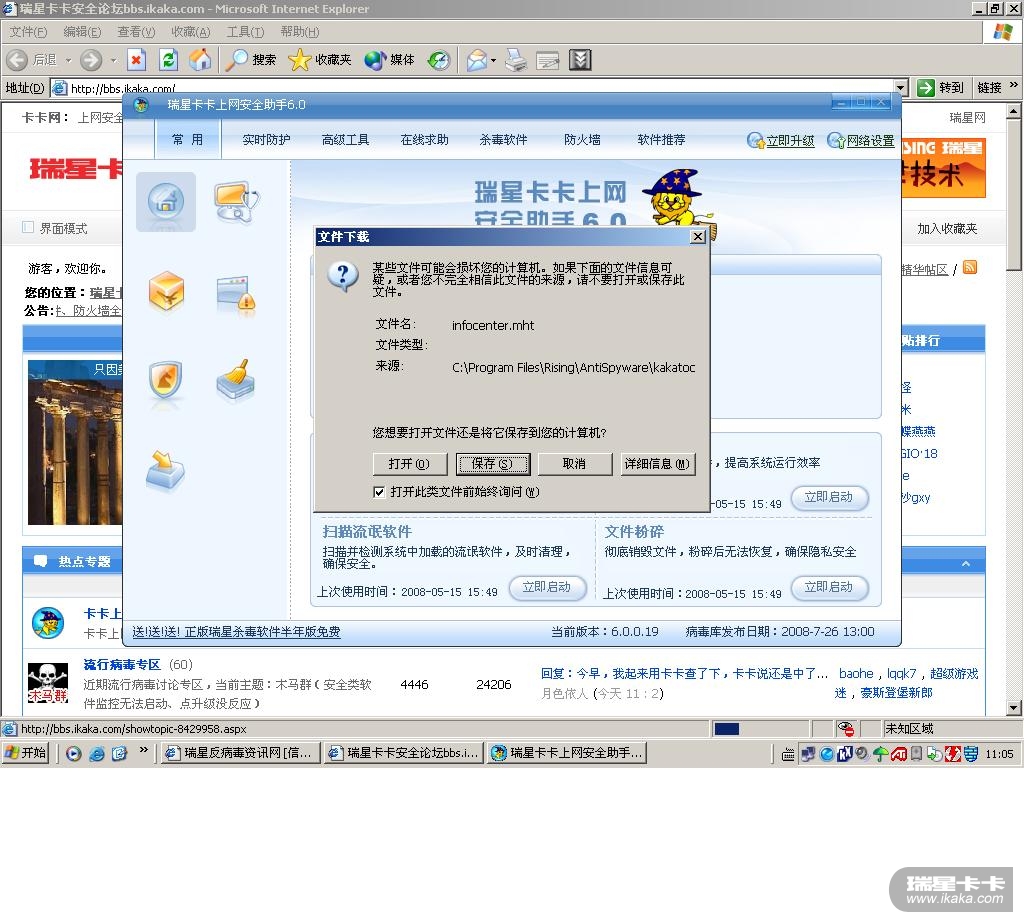Click the IE Forward arrow icon

coord(91,60)
